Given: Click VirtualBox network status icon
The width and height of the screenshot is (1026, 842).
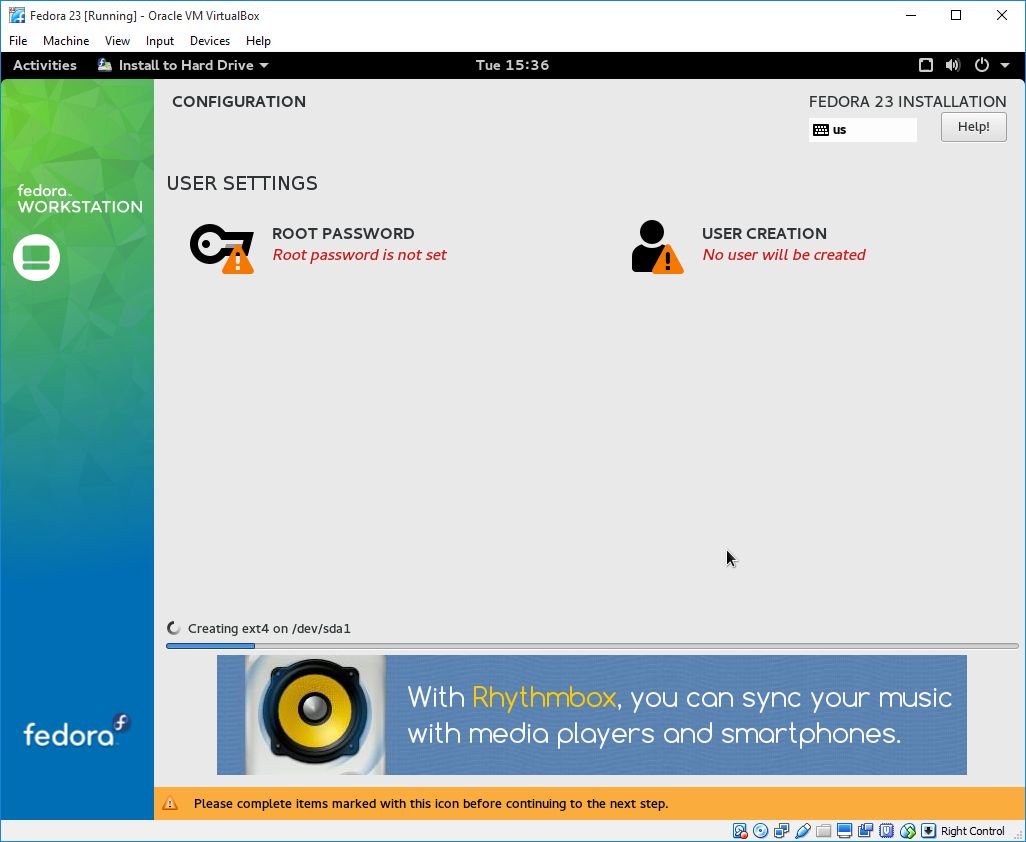Looking at the screenshot, I should 781,831.
